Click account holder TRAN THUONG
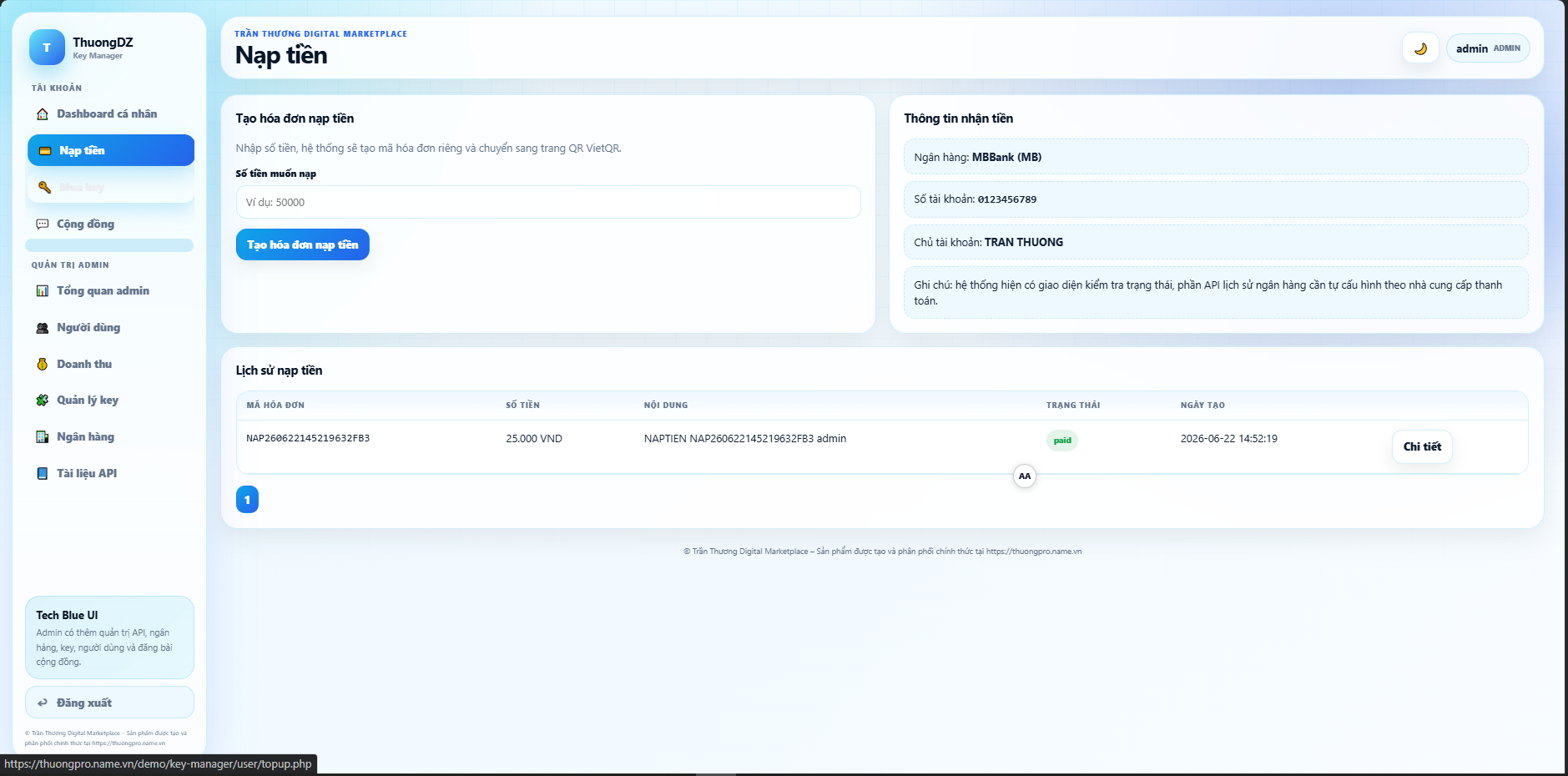Viewport: 1568px width, 776px height. coord(1023,242)
